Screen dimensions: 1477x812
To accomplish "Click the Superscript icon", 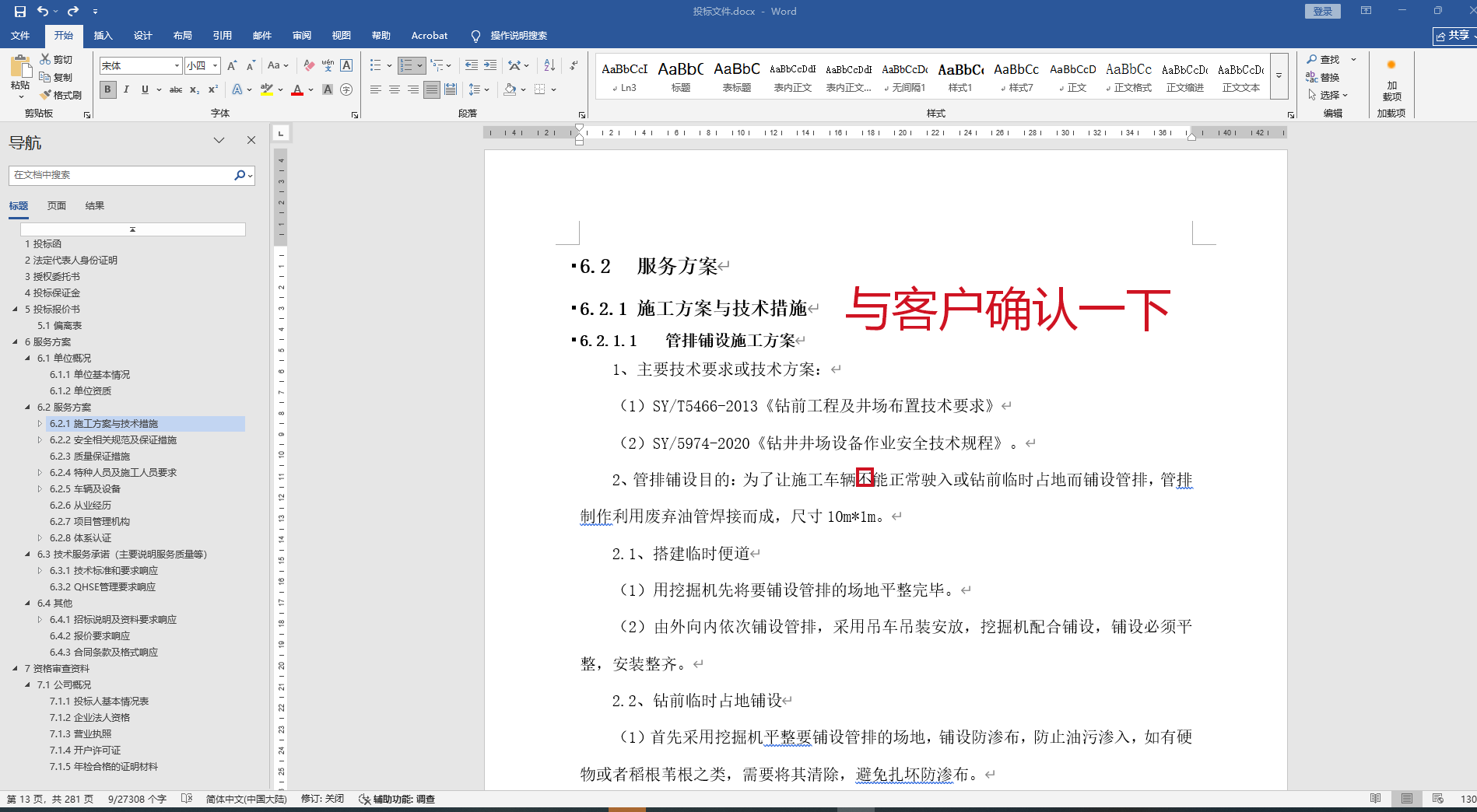I will click(x=212, y=90).
